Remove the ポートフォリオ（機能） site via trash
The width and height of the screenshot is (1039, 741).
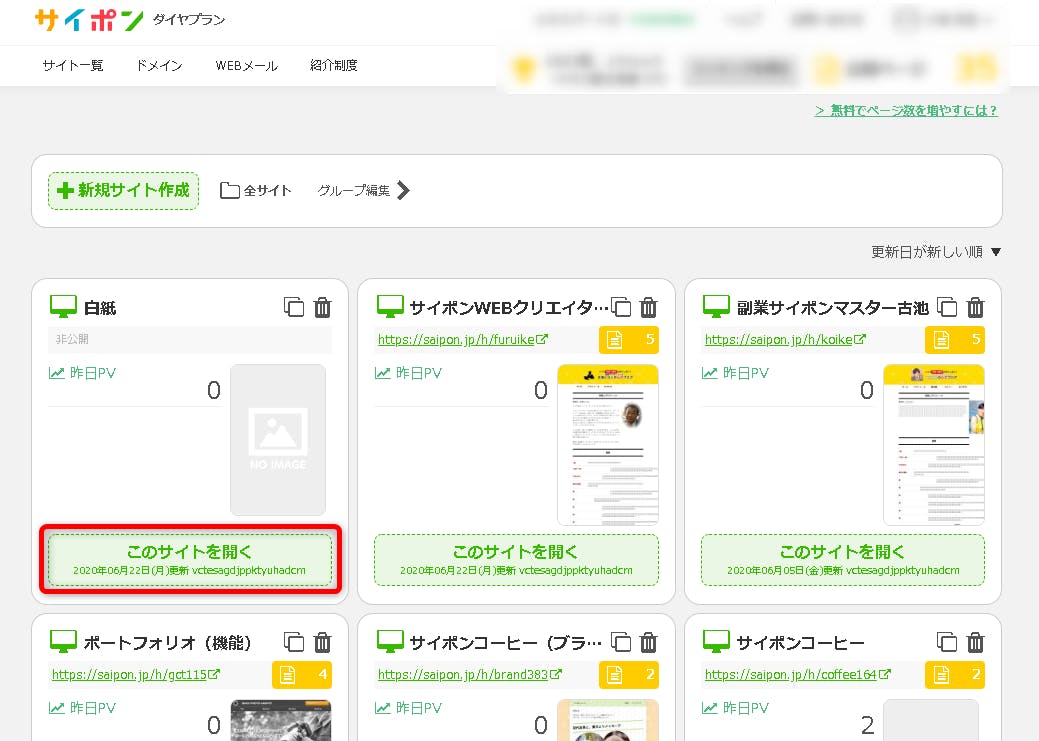pos(323,642)
